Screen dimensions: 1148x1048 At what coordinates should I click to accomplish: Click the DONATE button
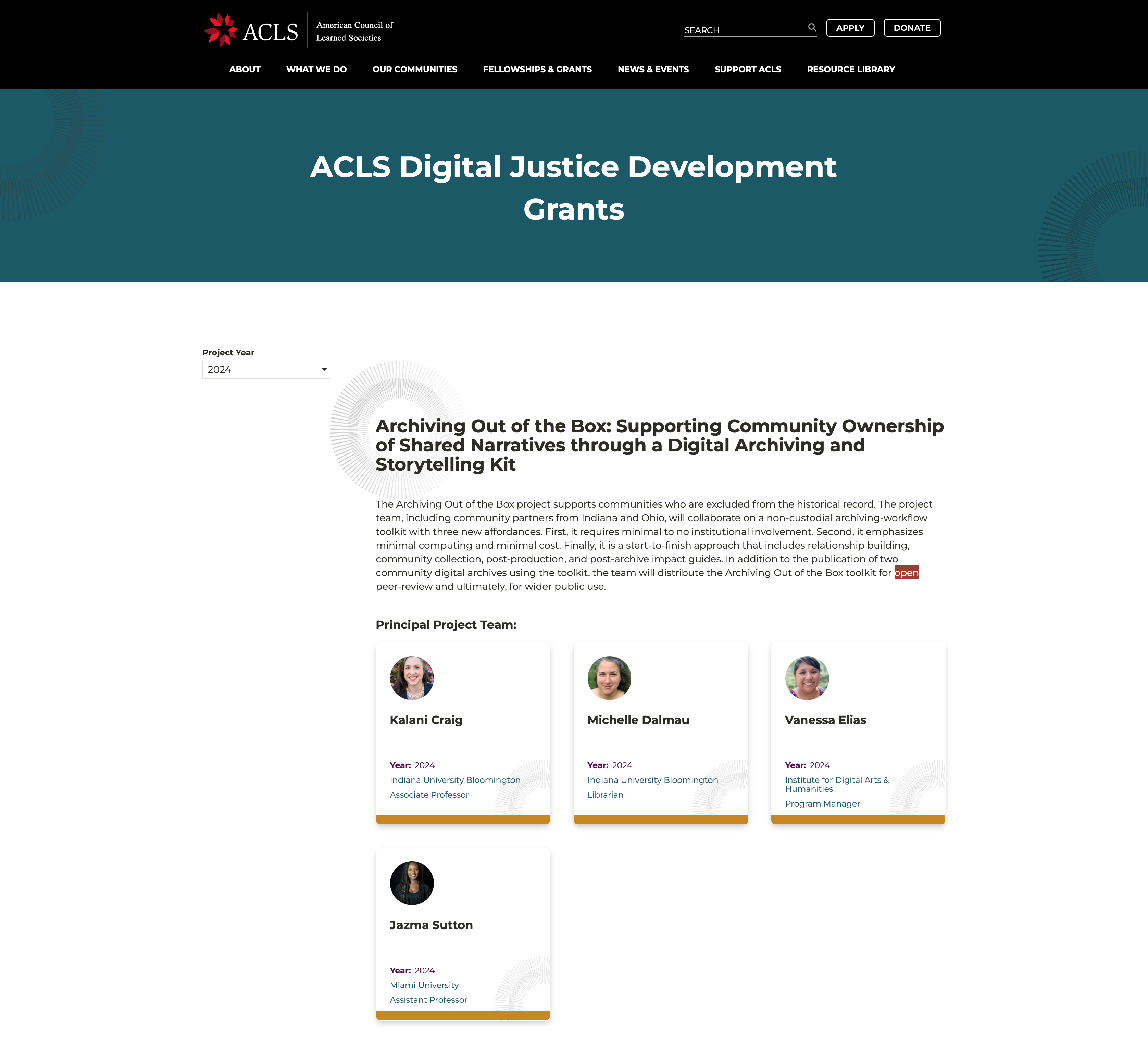(912, 28)
